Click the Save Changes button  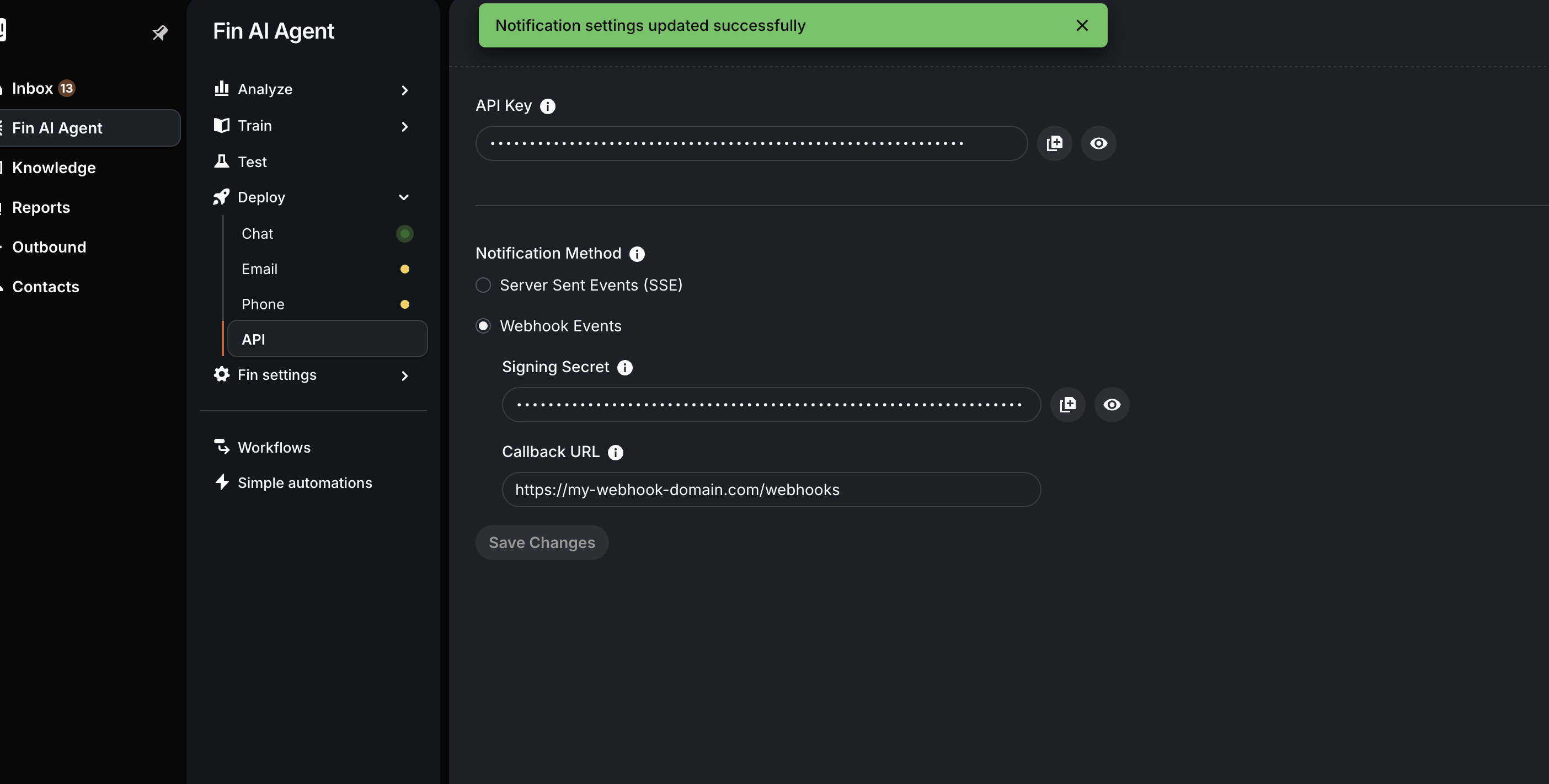pos(541,543)
